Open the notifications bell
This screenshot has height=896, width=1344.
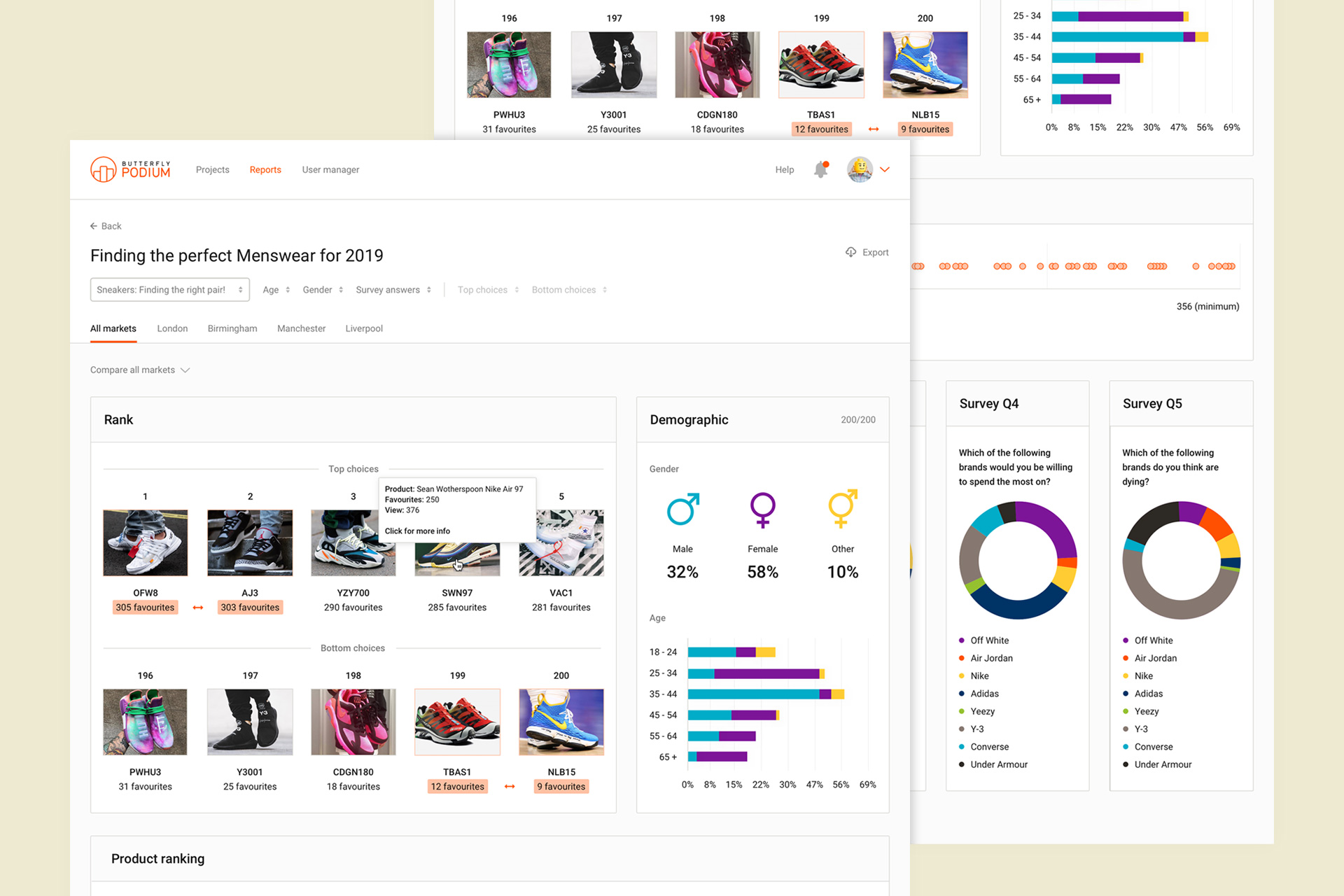click(x=821, y=169)
